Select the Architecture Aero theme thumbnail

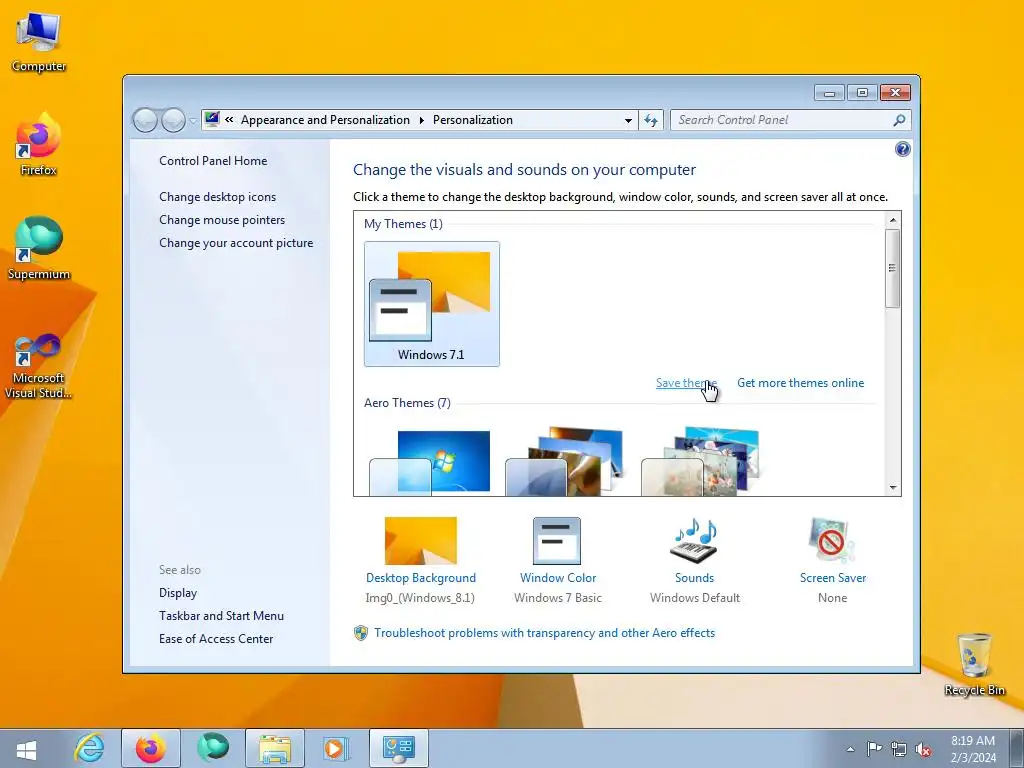tap(566, 461)
